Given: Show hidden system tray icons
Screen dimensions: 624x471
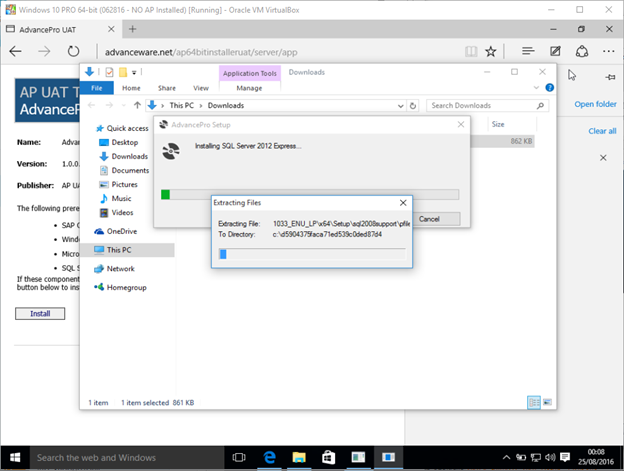Looking at the screenshot, I should click(x=507, y=458).
